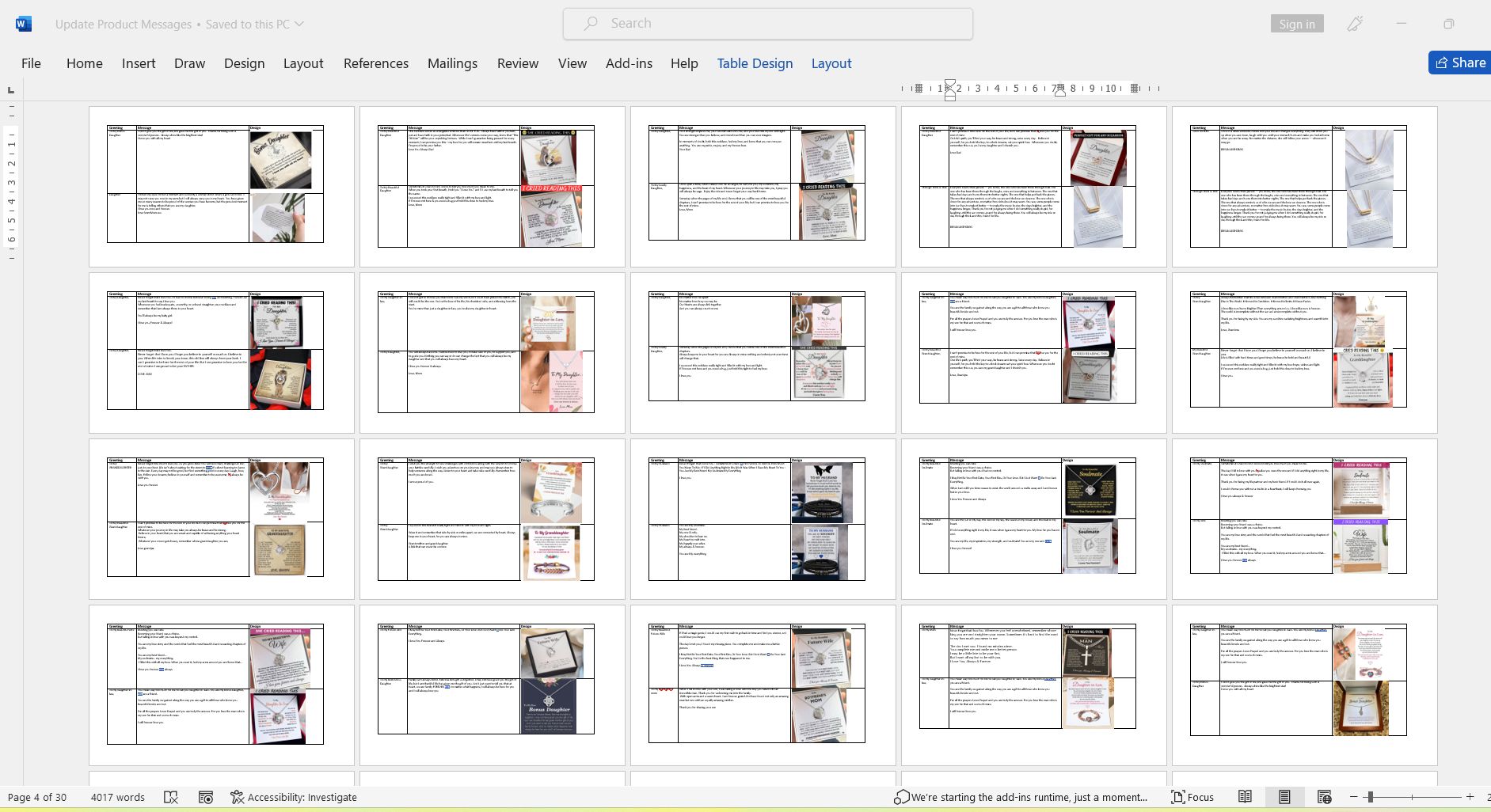The width and height of the screenshot is (1491, 812).
Task: Open the Editing mode pencil icon
Action: [x=1354, y=24]
